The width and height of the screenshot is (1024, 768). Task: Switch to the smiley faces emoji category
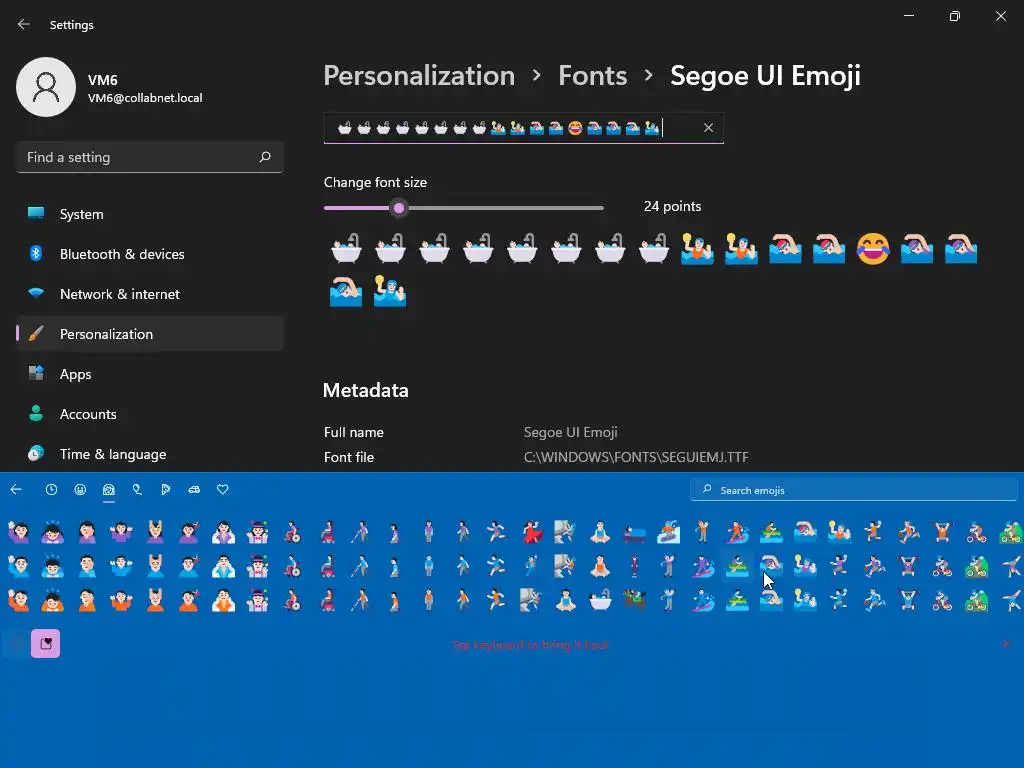tap(80, 490)
